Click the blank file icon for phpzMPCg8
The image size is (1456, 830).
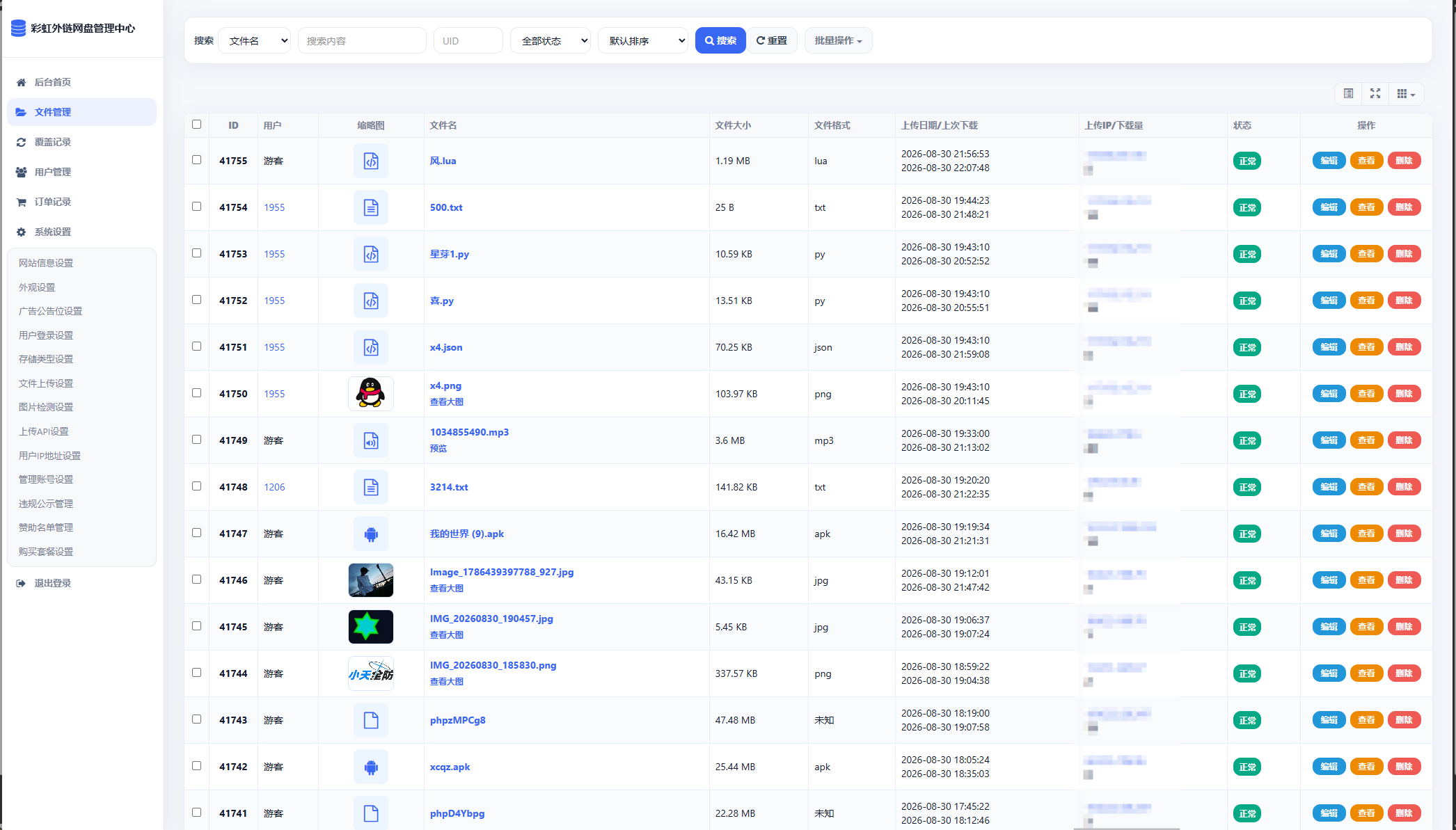(x=371, y=720)
